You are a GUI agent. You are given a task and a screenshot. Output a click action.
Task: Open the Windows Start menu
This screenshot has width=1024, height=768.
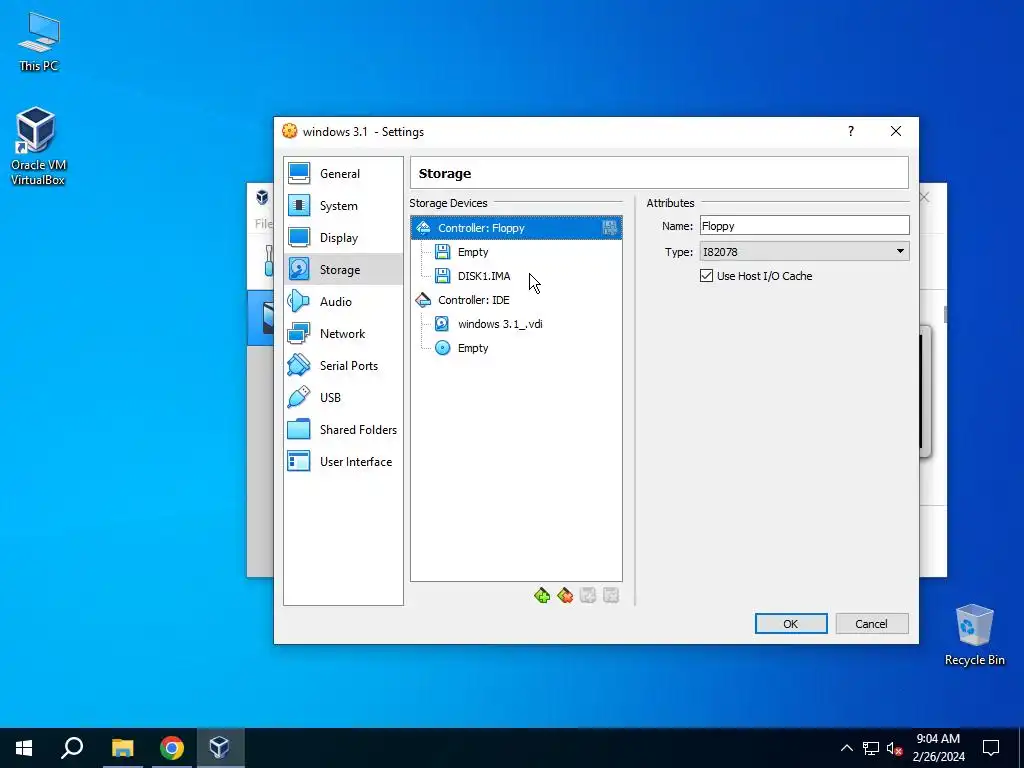(24, 748)
